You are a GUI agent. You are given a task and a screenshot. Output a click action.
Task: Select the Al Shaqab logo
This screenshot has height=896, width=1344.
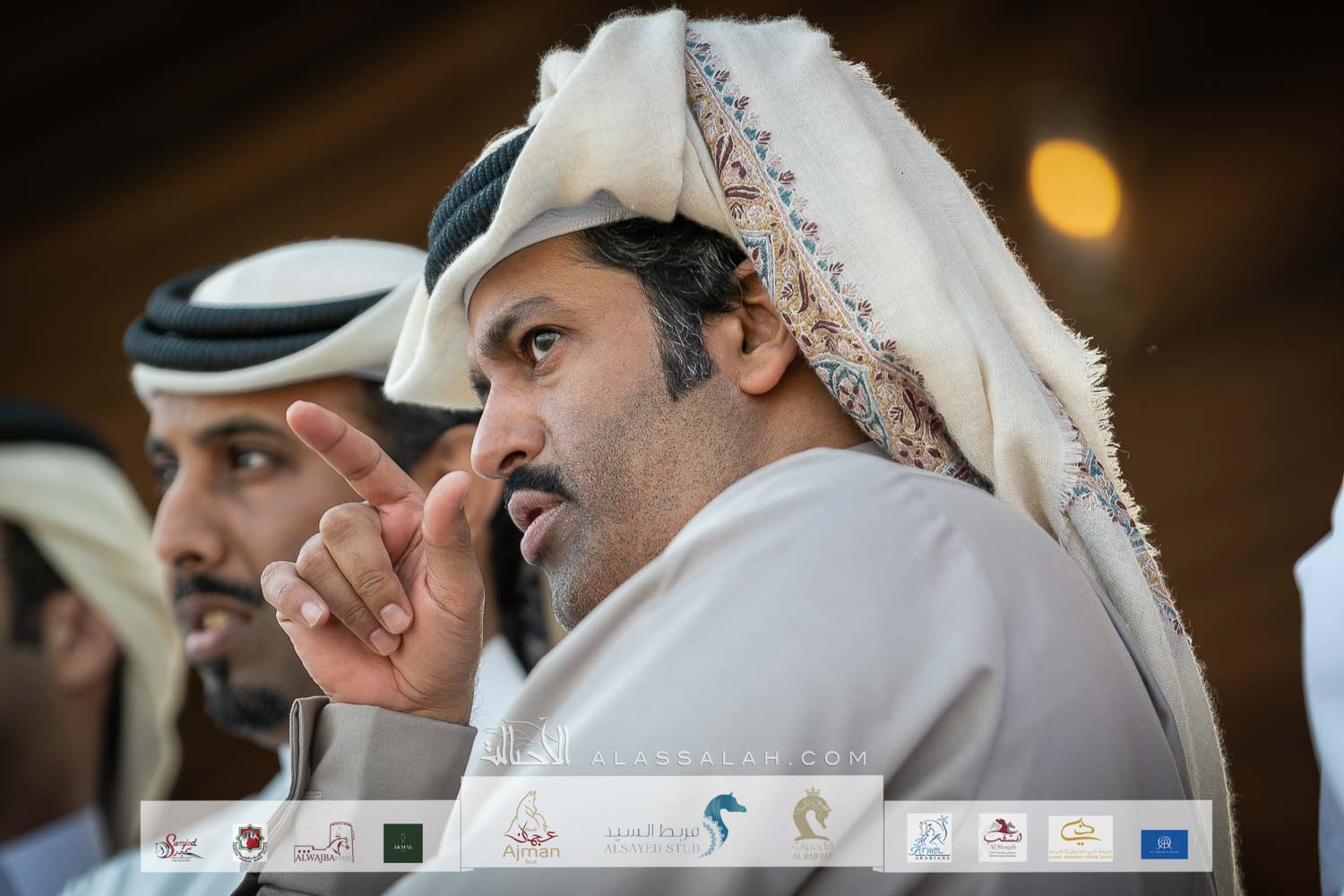[1002, 839]
